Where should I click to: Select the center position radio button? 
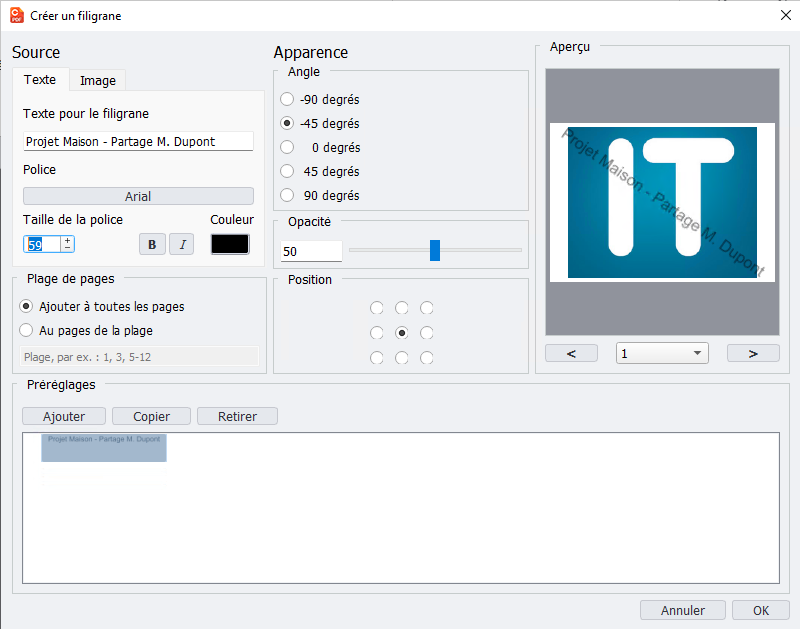click(x=401, y=333)
